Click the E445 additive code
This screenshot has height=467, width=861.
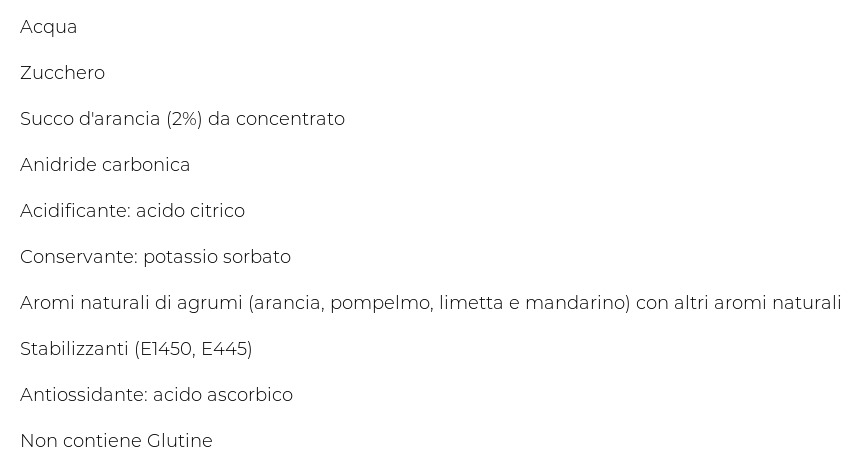224,349
